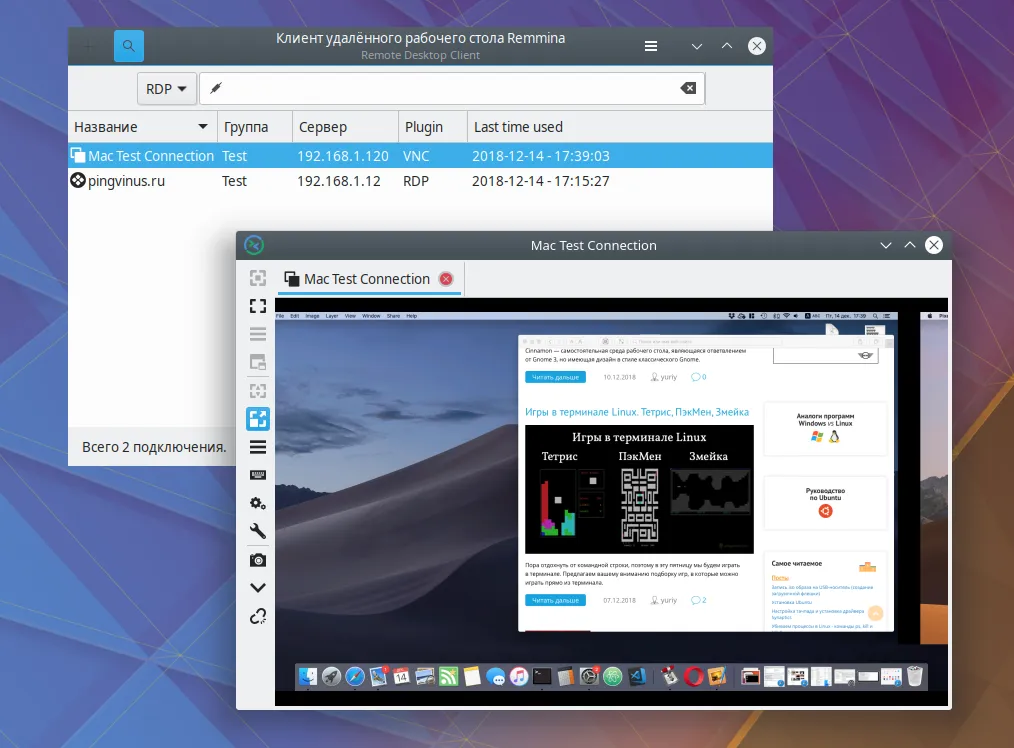Toggle keyboard capture for the remote session
Viewport: 1014px width, 748px height.
click(x=258, y=474)
